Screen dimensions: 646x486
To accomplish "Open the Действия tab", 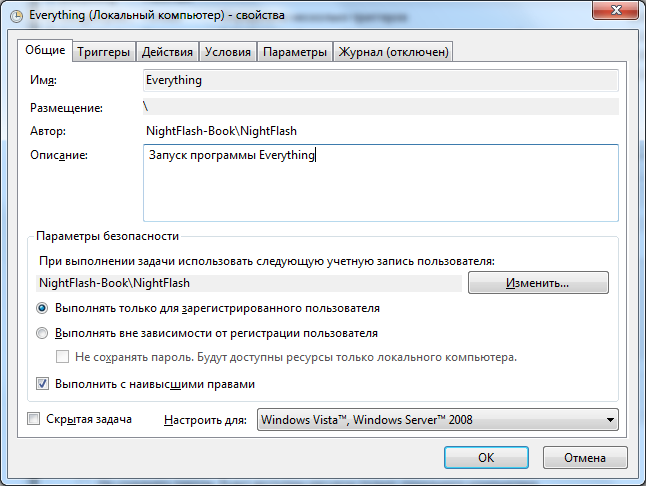I will (x=167, y=52).
